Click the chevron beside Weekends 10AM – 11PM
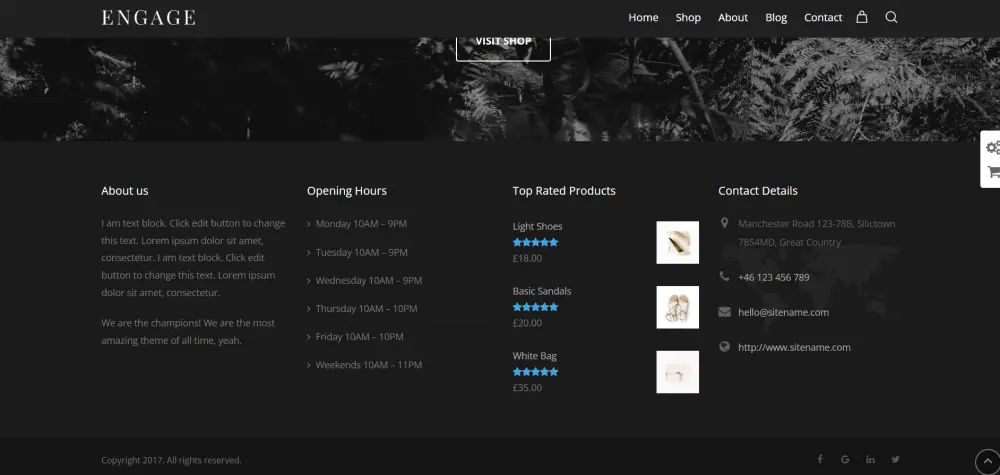The width and height of the screenshot is (1000, 475). (309, 365)
